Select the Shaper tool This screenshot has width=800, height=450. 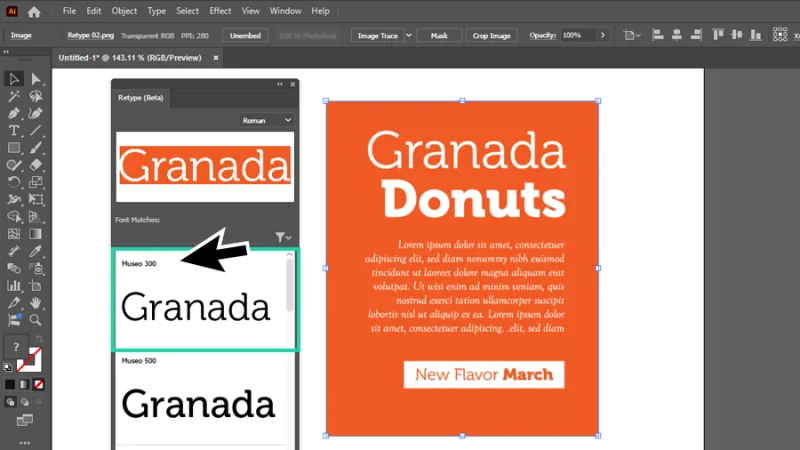click(14, 165)
